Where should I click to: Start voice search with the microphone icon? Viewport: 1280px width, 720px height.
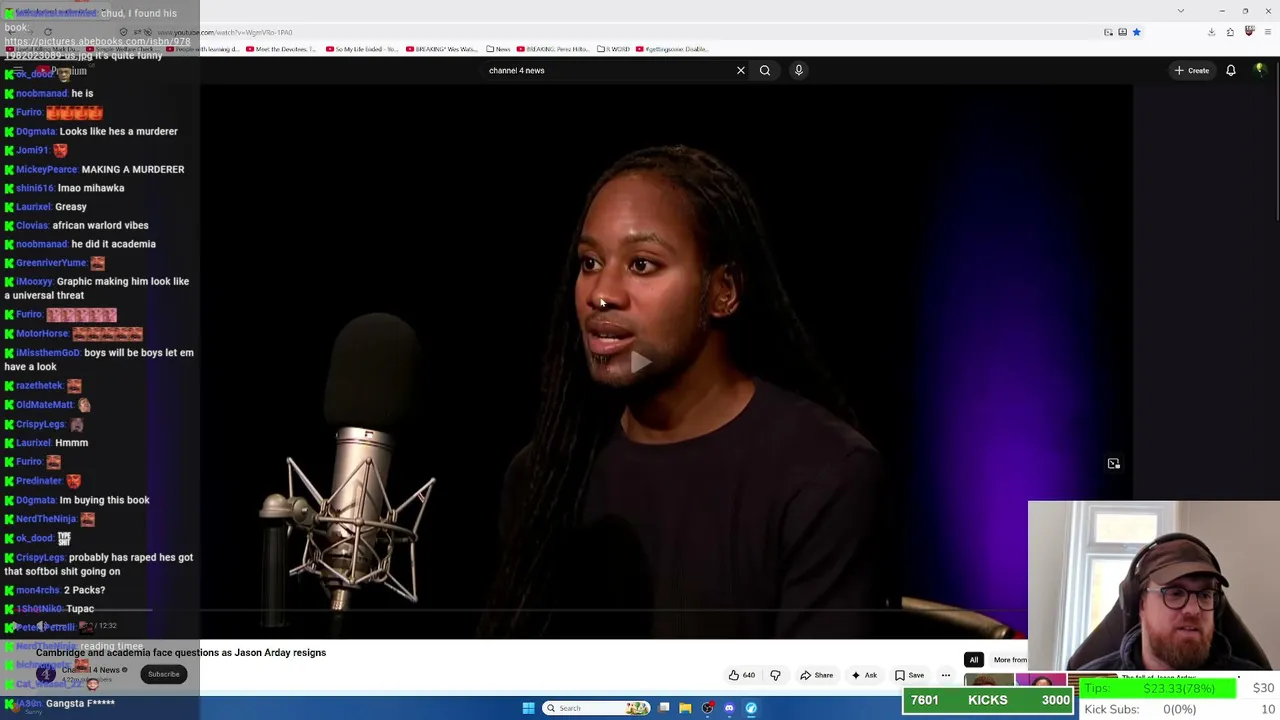point(799,70)
